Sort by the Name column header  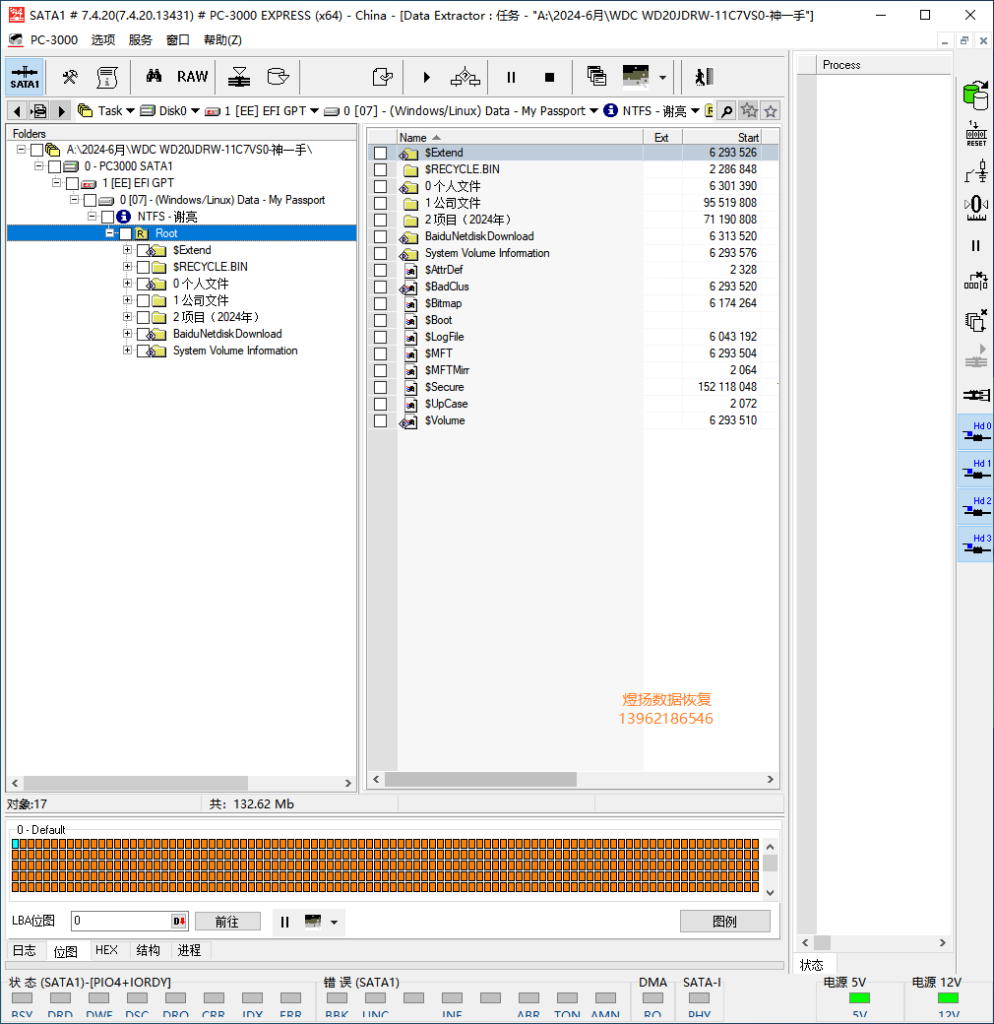(520, 137)
